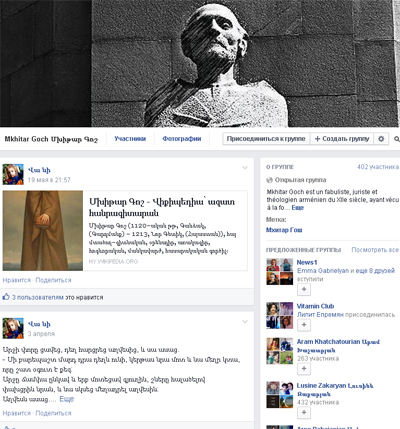Join Lusine Zakaryan group with plus button

(304, 412)
